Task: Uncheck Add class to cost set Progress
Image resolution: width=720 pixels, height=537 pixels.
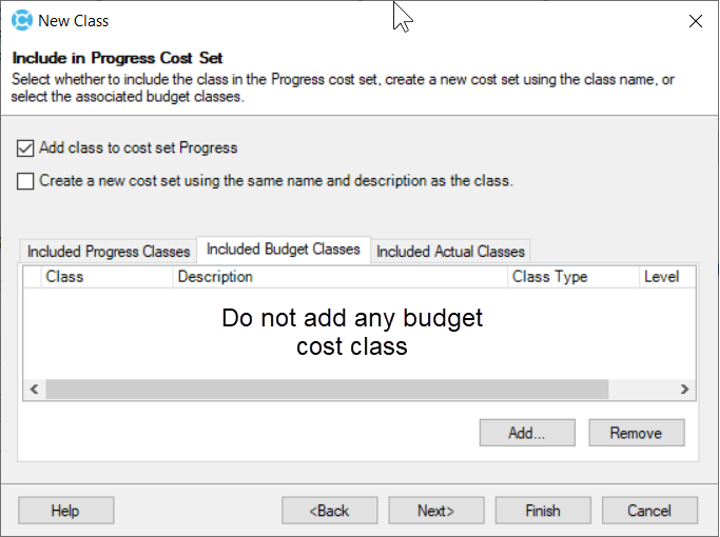Action: point(25,148)
